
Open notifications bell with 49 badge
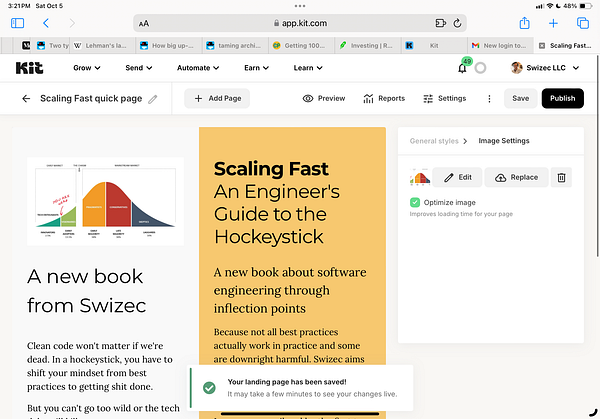pos(463,68)
